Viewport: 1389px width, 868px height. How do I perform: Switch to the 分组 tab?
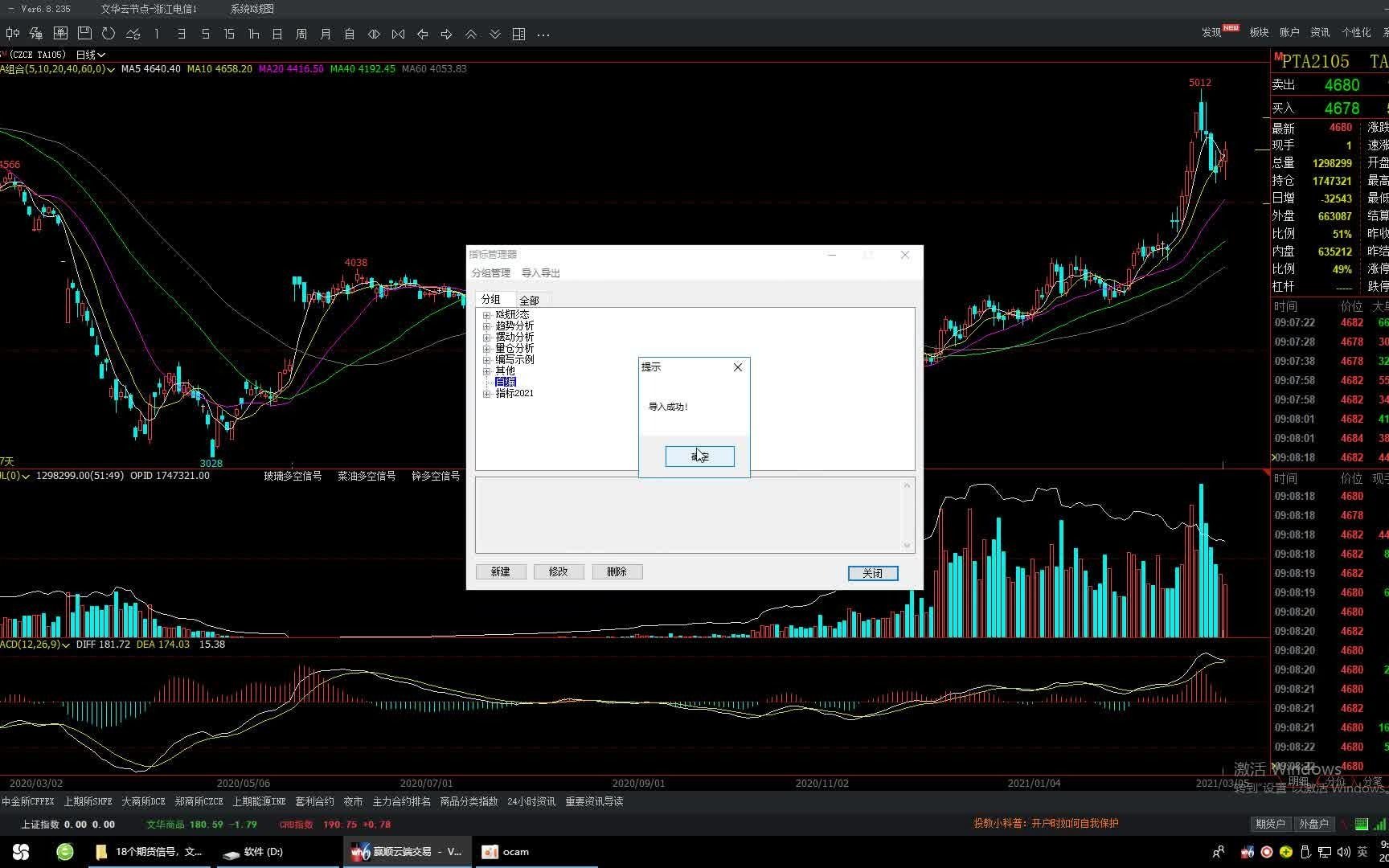(491, 299)
